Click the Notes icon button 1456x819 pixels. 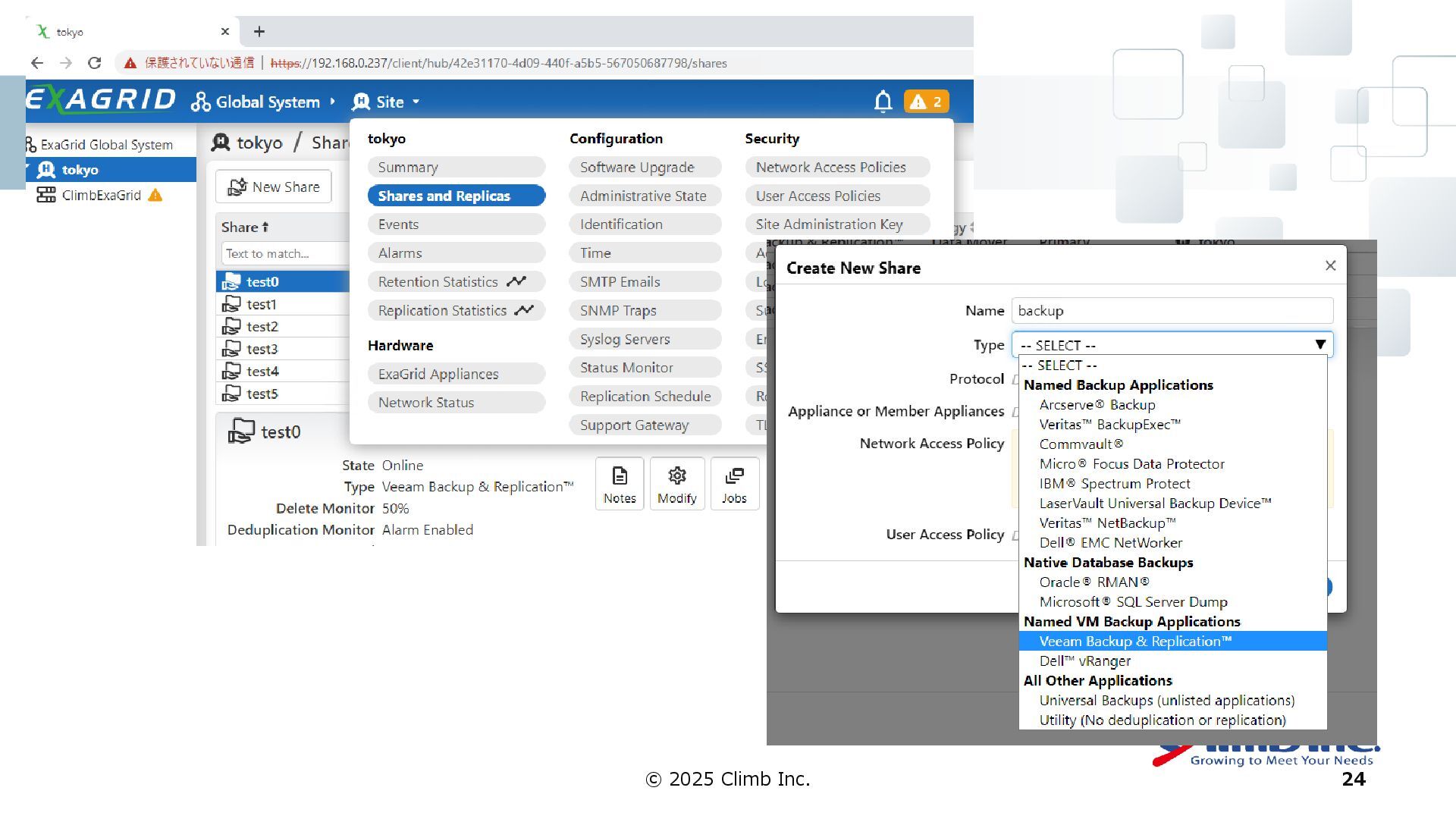tap(620, 484)
